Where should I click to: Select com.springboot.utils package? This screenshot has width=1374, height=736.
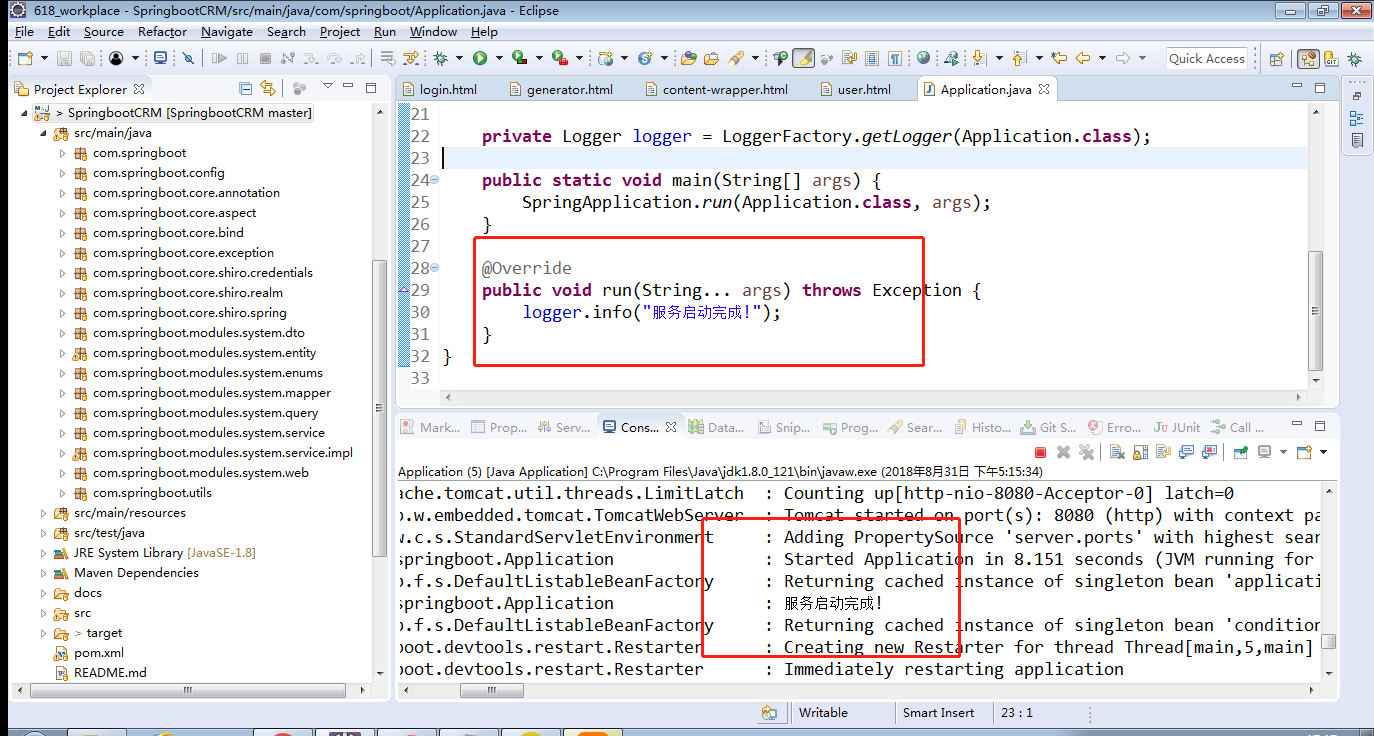click(x=152, y=493)
